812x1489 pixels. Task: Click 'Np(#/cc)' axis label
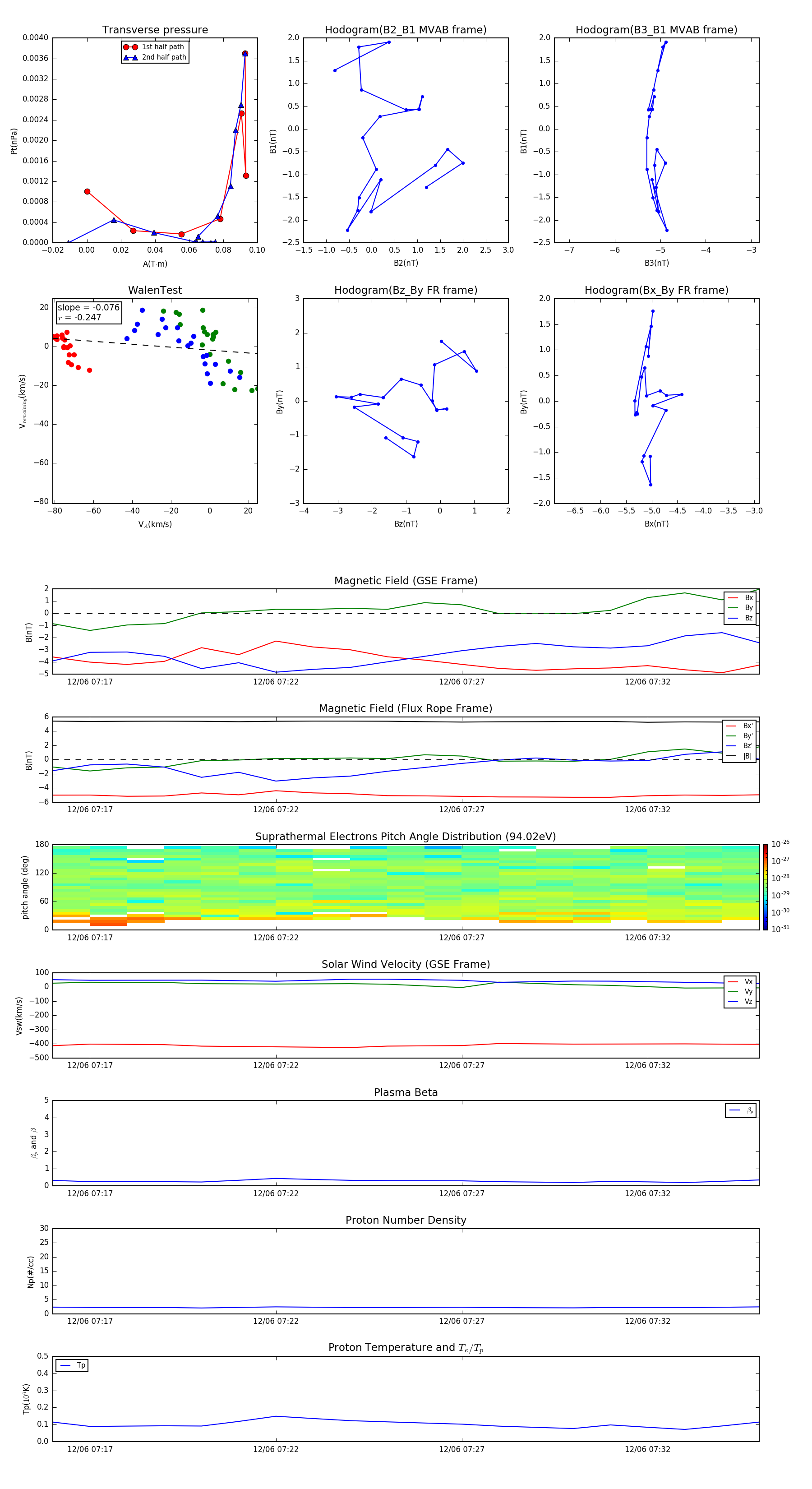pos(31,1272)
